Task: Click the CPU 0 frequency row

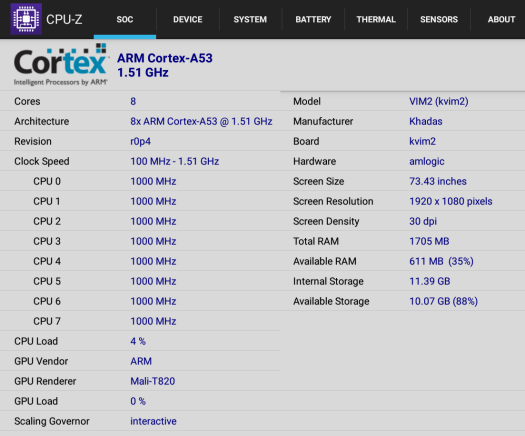Action: point(140,181)
